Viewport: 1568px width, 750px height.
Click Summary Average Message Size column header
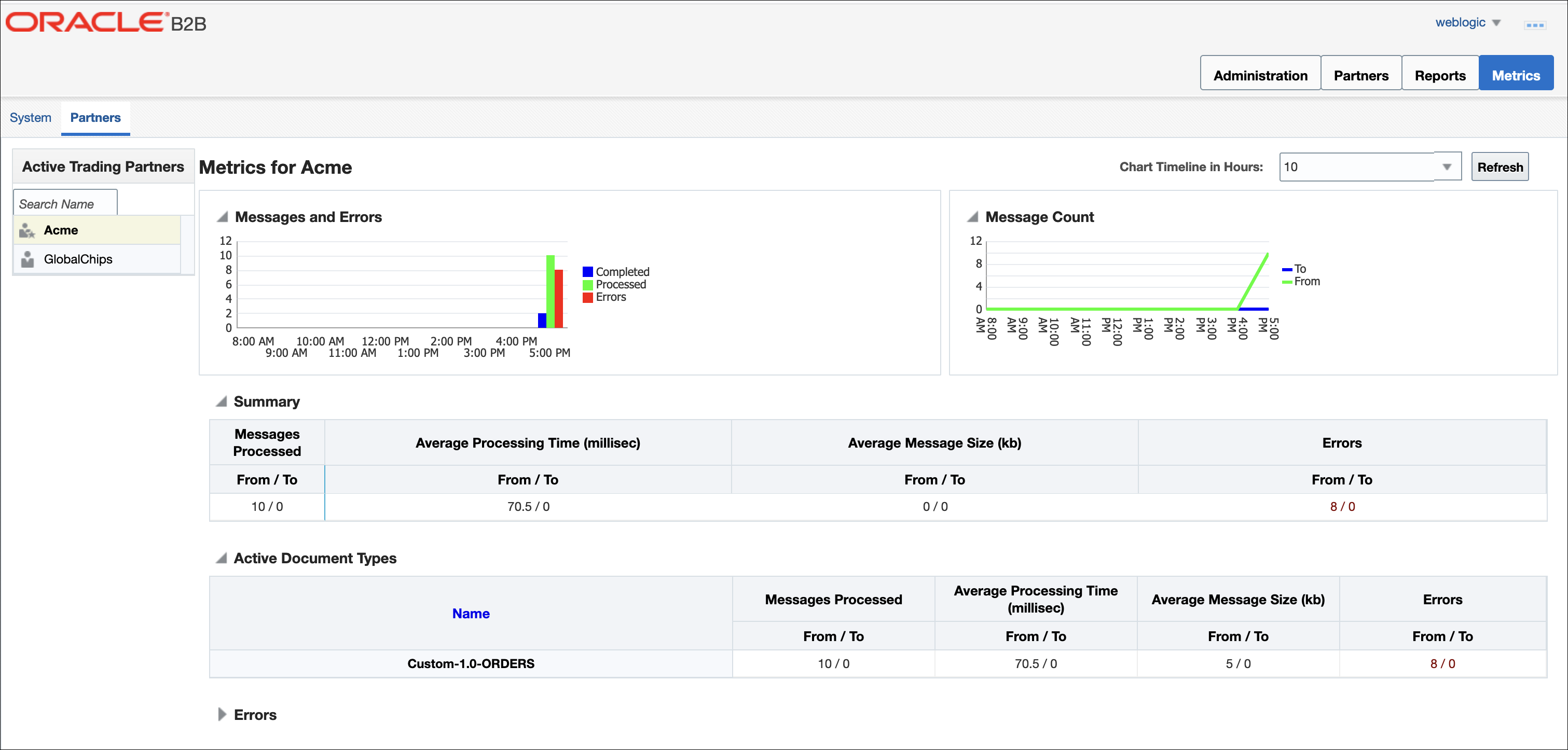click(934, 443)
